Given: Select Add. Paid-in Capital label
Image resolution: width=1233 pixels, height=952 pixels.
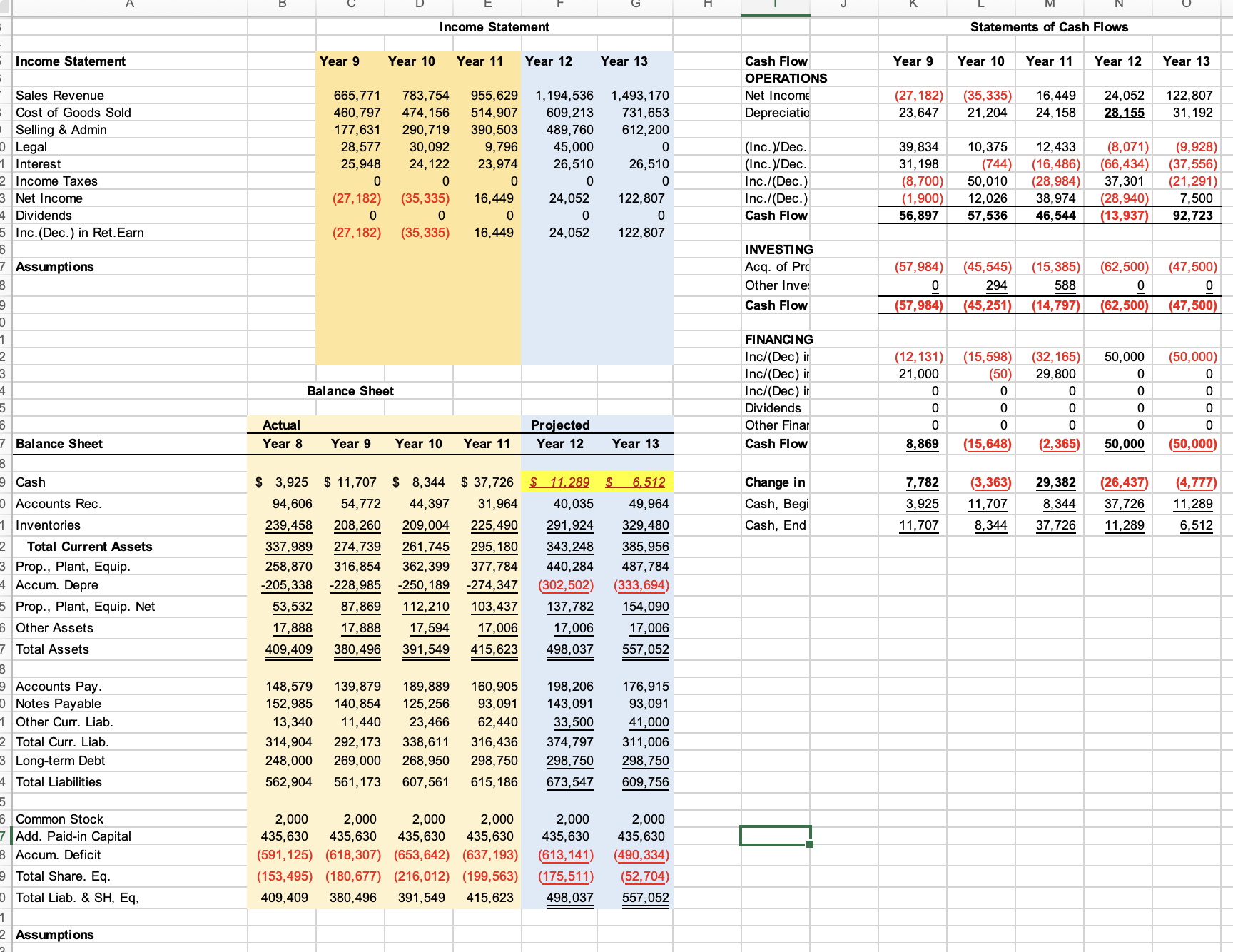Looking at the screenshot, I should 73,836.
